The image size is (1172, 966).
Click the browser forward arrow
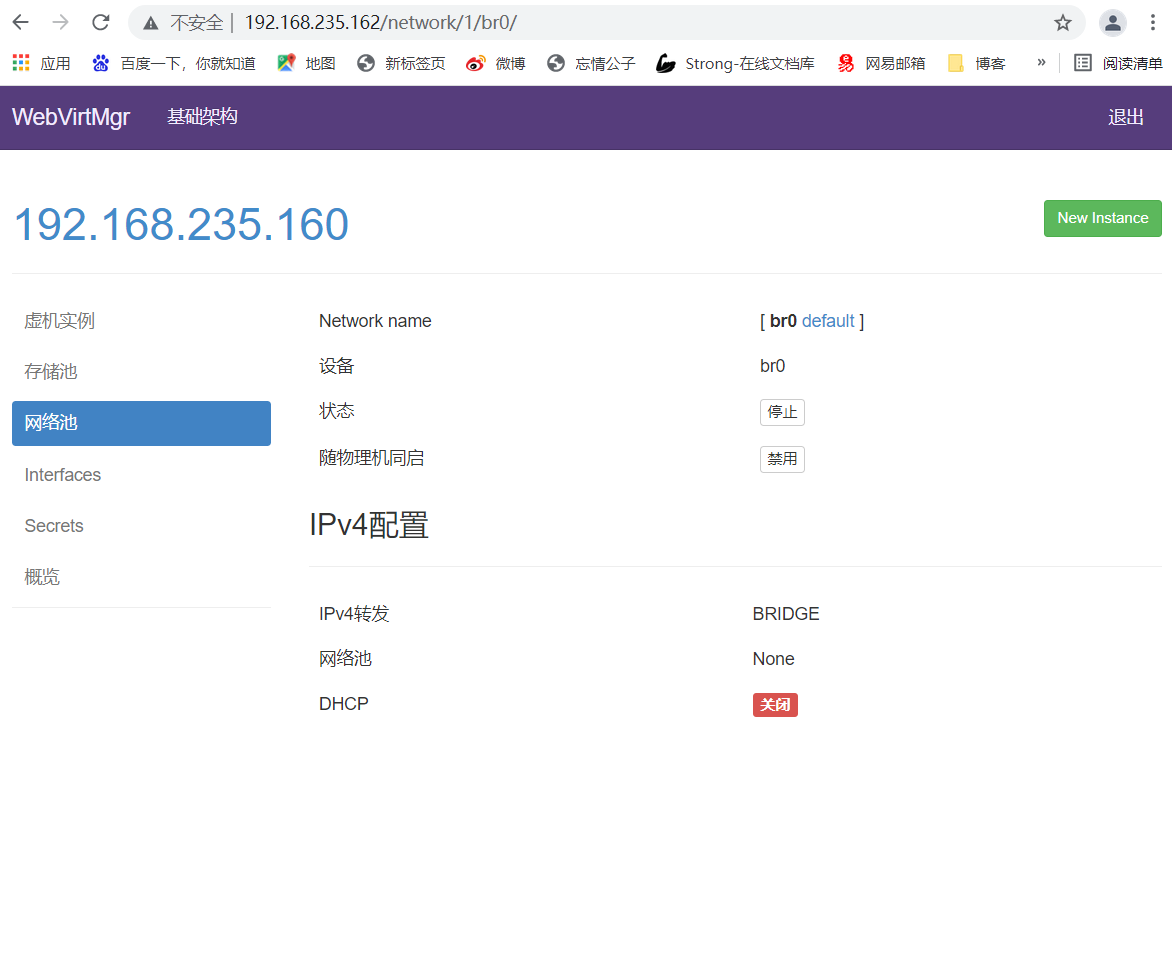61,22
